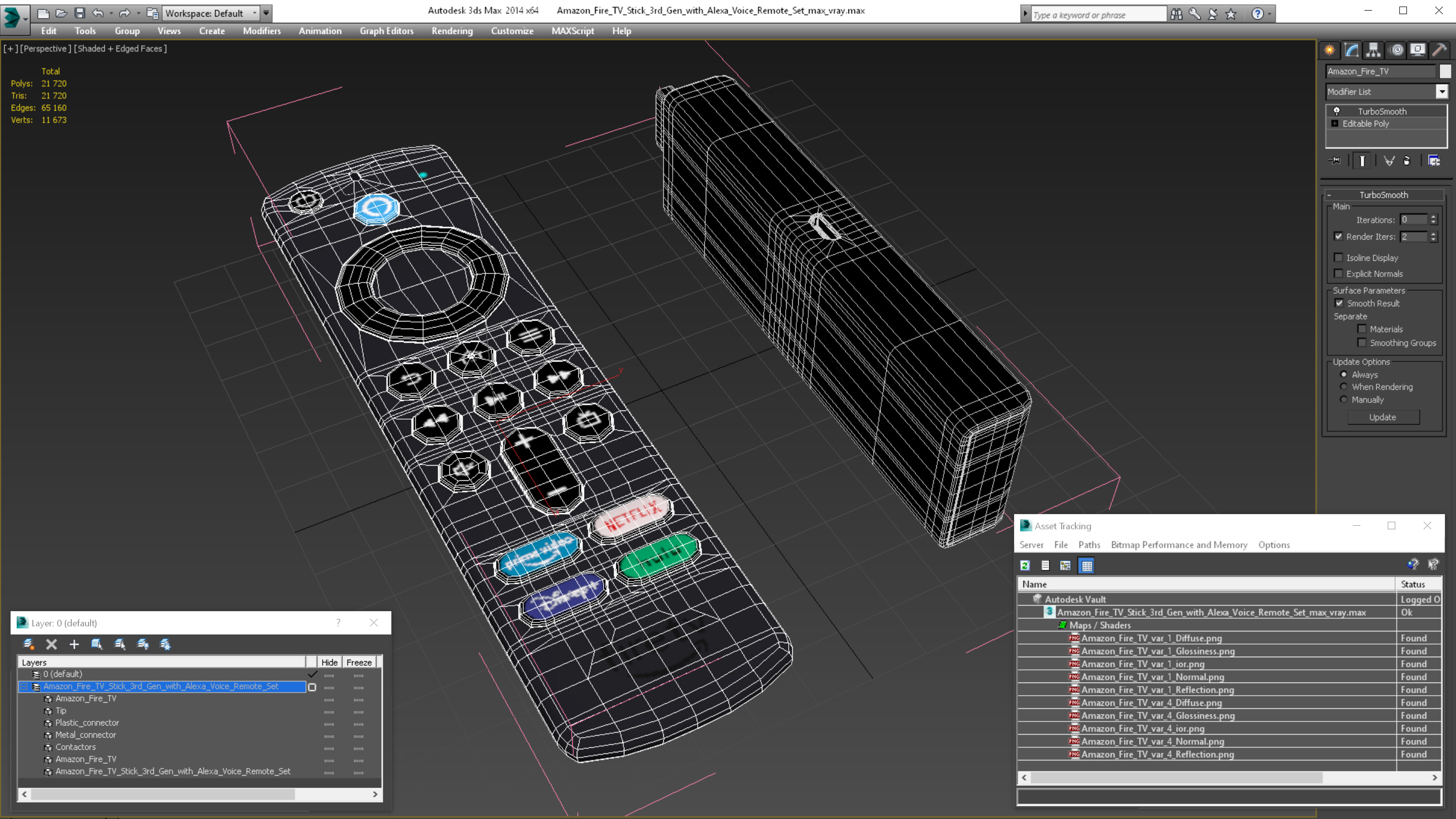1456x819 pixels.
Task: Open Paths menu in Asset Tracking
Action: pyautogui.click(x=1089, y=545)
